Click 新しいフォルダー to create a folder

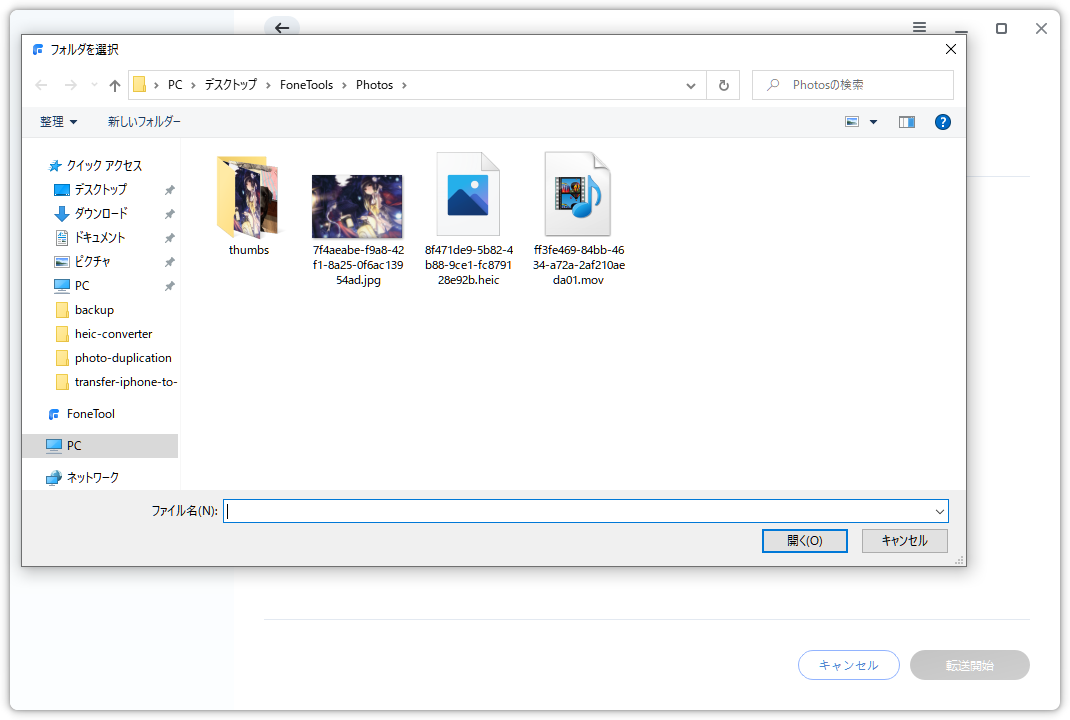[144, 122]
